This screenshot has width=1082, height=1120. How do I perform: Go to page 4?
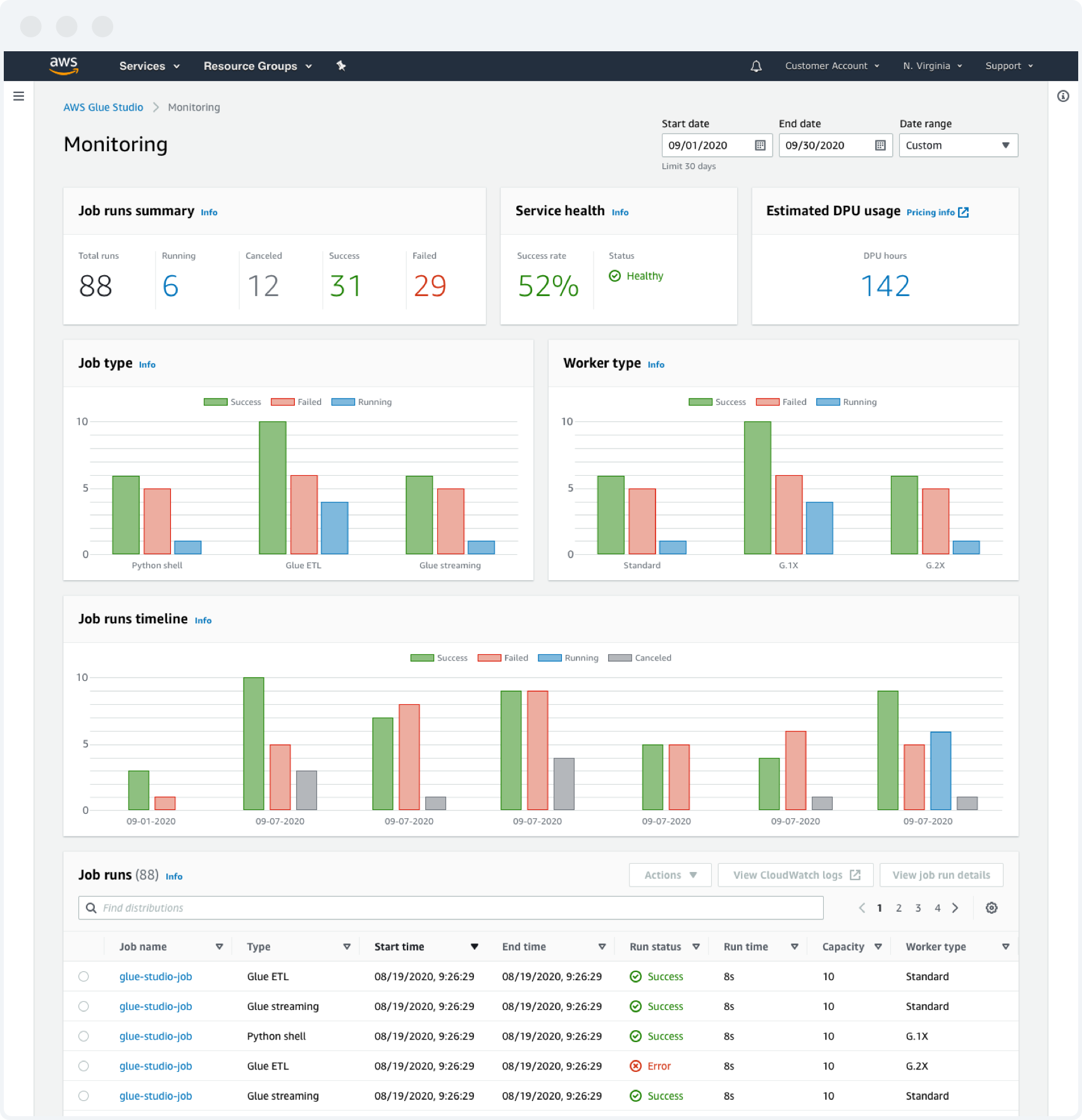click(938, 908)
